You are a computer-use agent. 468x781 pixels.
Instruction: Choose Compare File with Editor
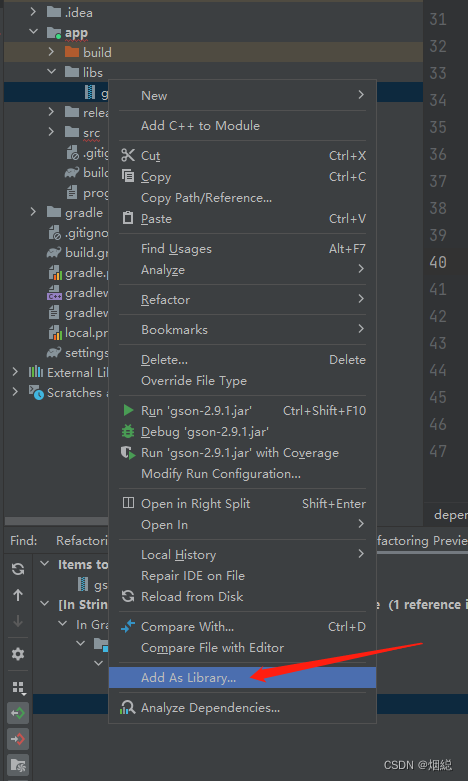pyautogui.click(x=242, y=648)
